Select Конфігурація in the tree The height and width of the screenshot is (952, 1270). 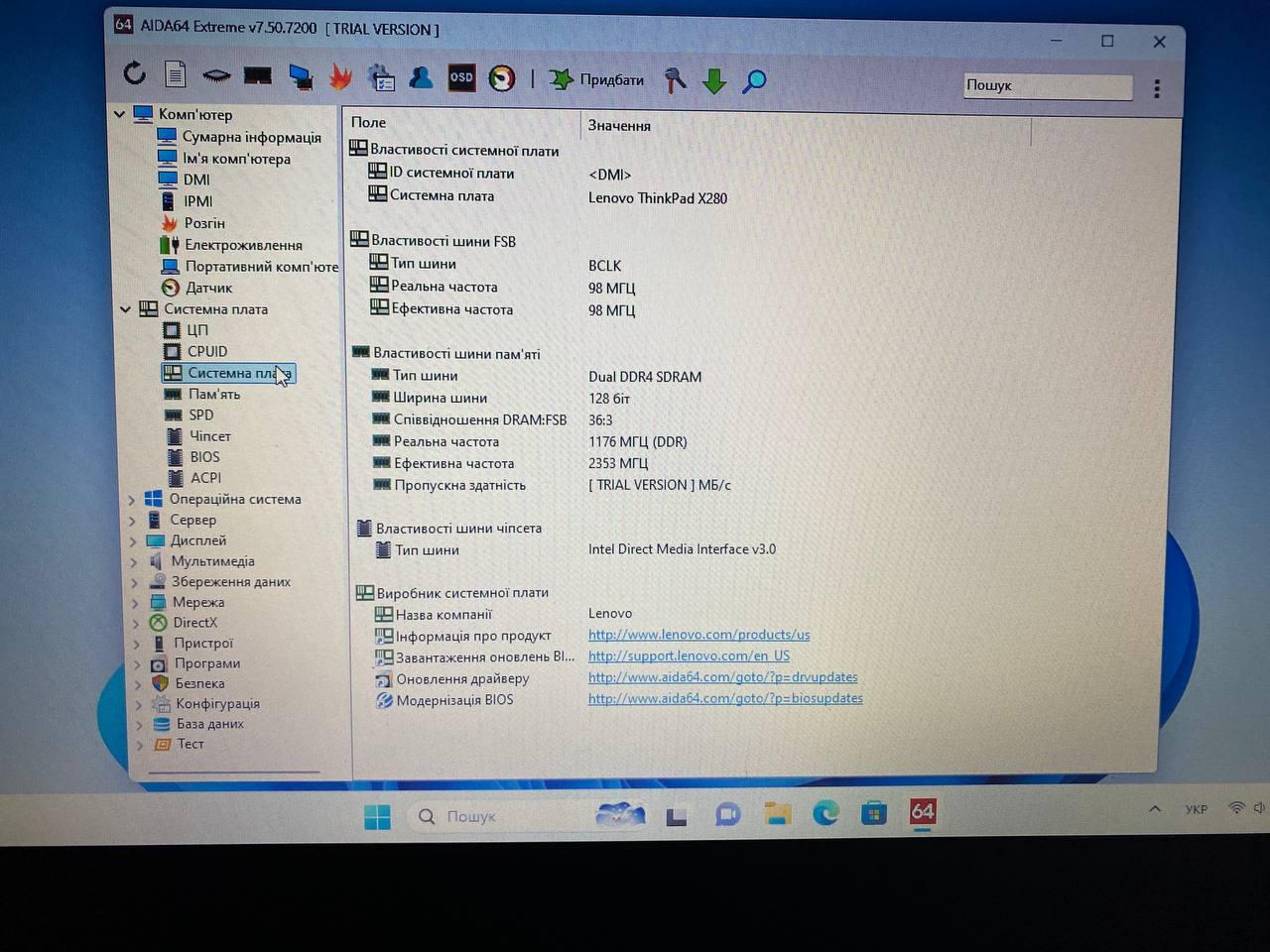tap(217, 704)
